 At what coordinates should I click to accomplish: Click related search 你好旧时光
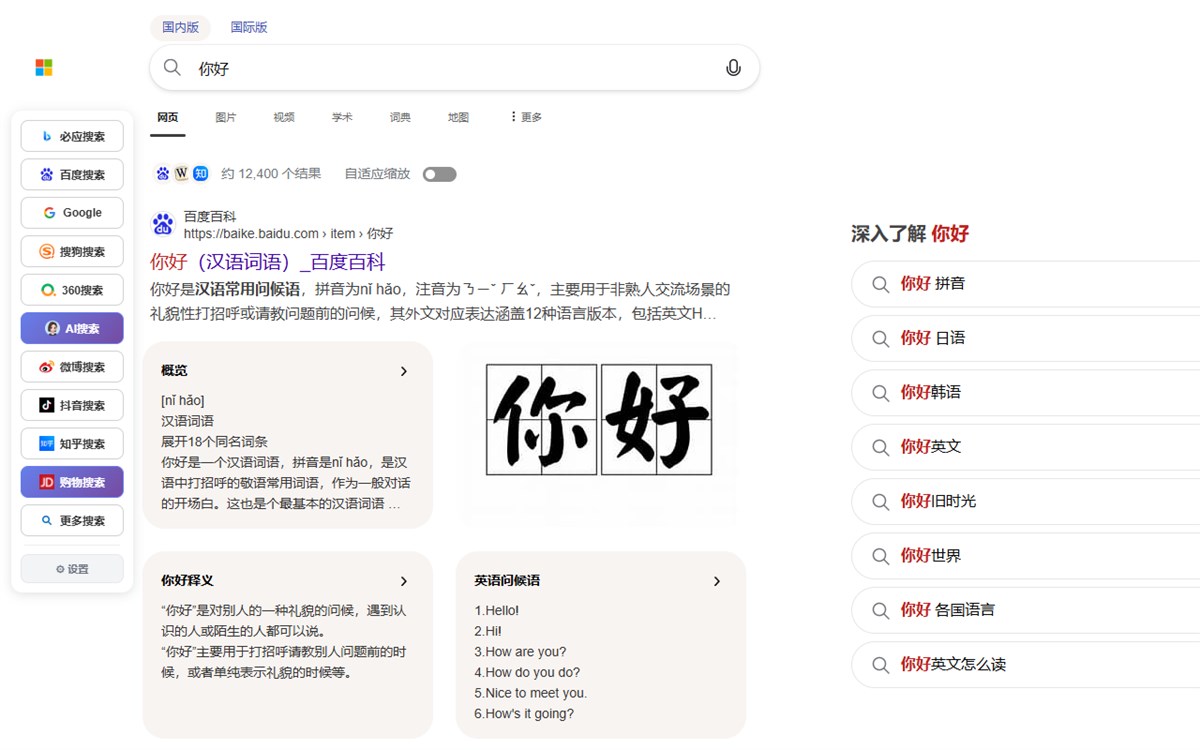[1026, 501]
